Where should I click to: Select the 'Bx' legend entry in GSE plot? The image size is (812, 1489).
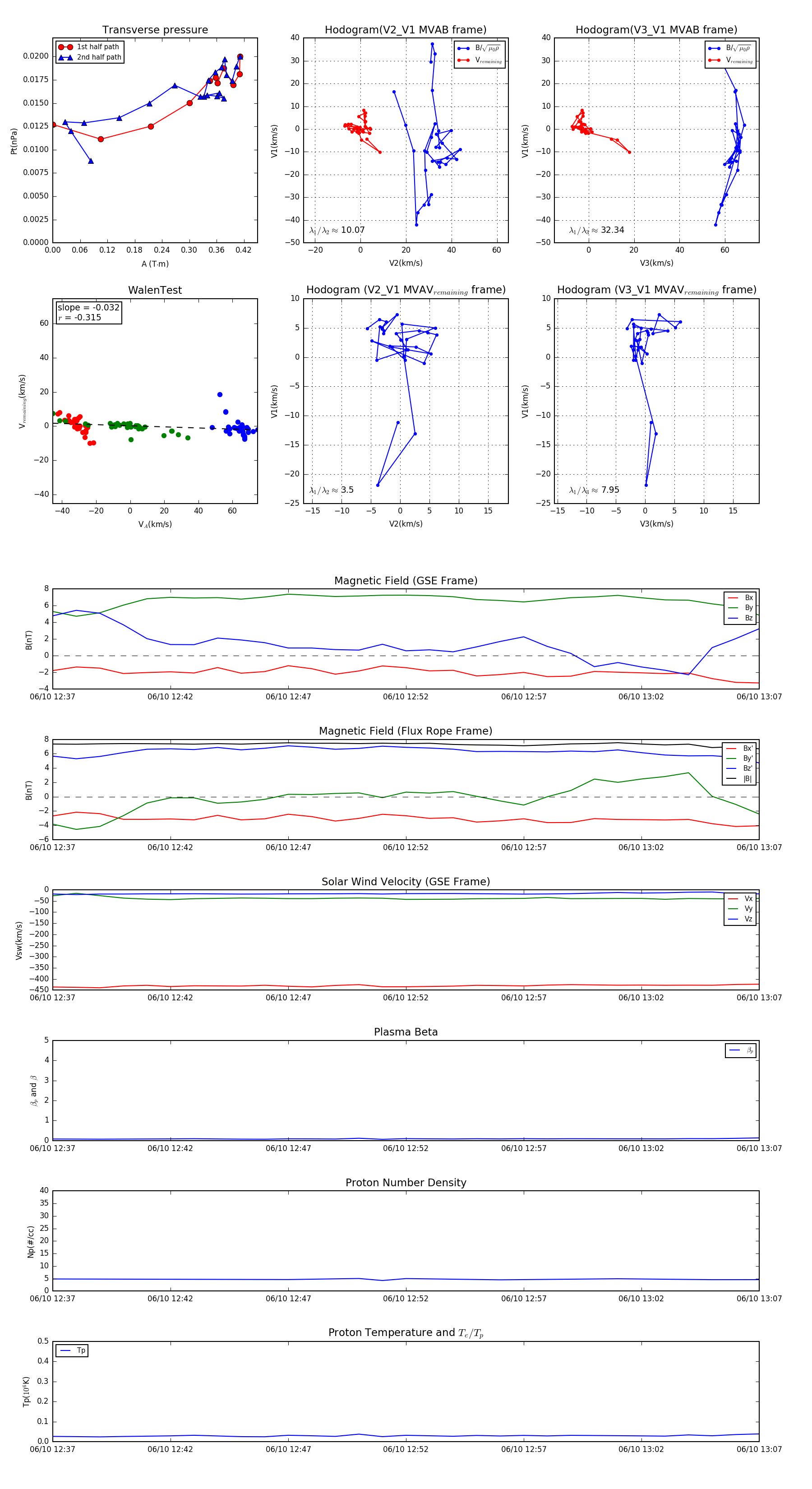coord(740,598)
